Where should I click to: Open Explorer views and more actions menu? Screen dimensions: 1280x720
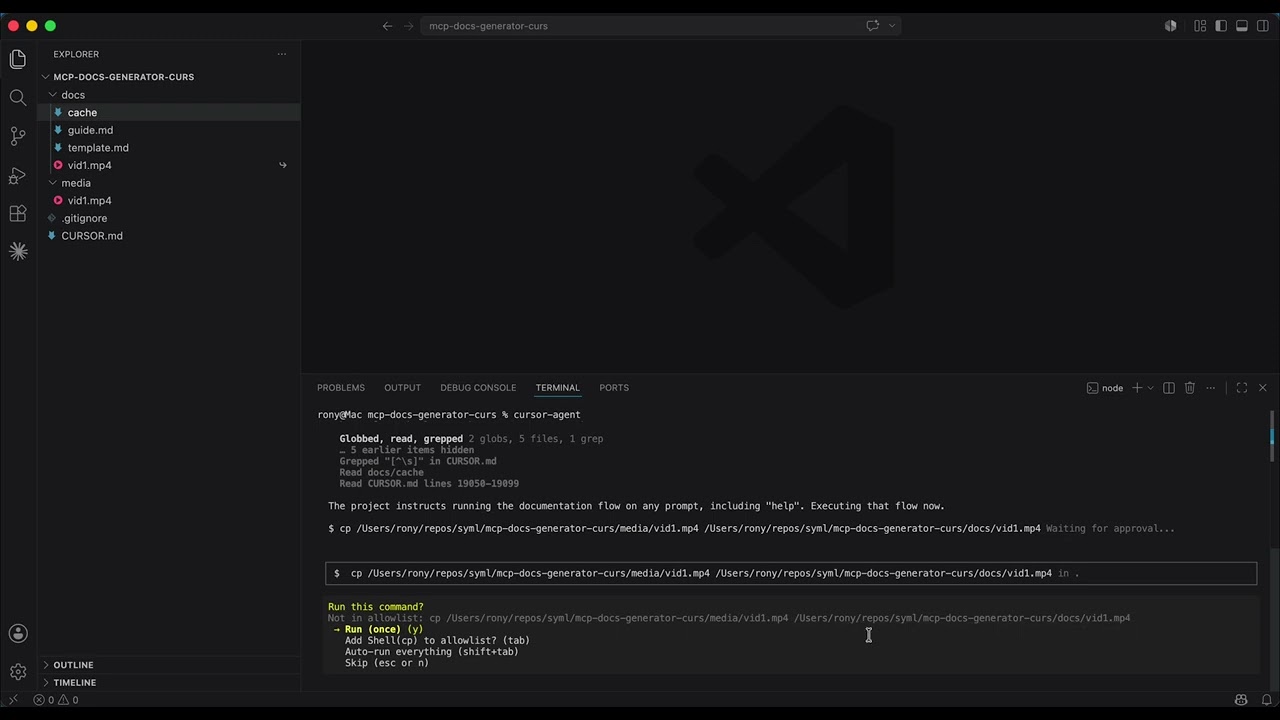(282, 54)
